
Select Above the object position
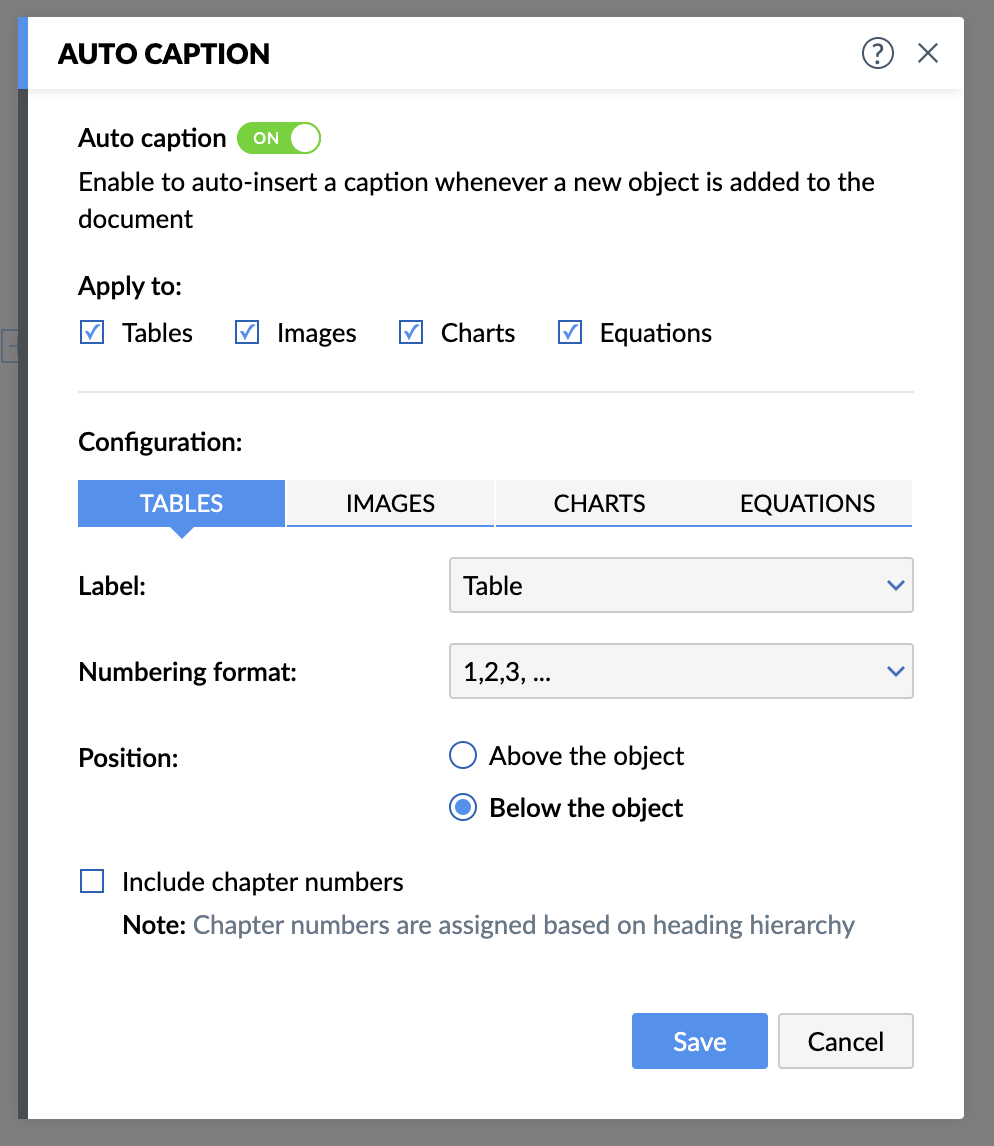point(463,756)
